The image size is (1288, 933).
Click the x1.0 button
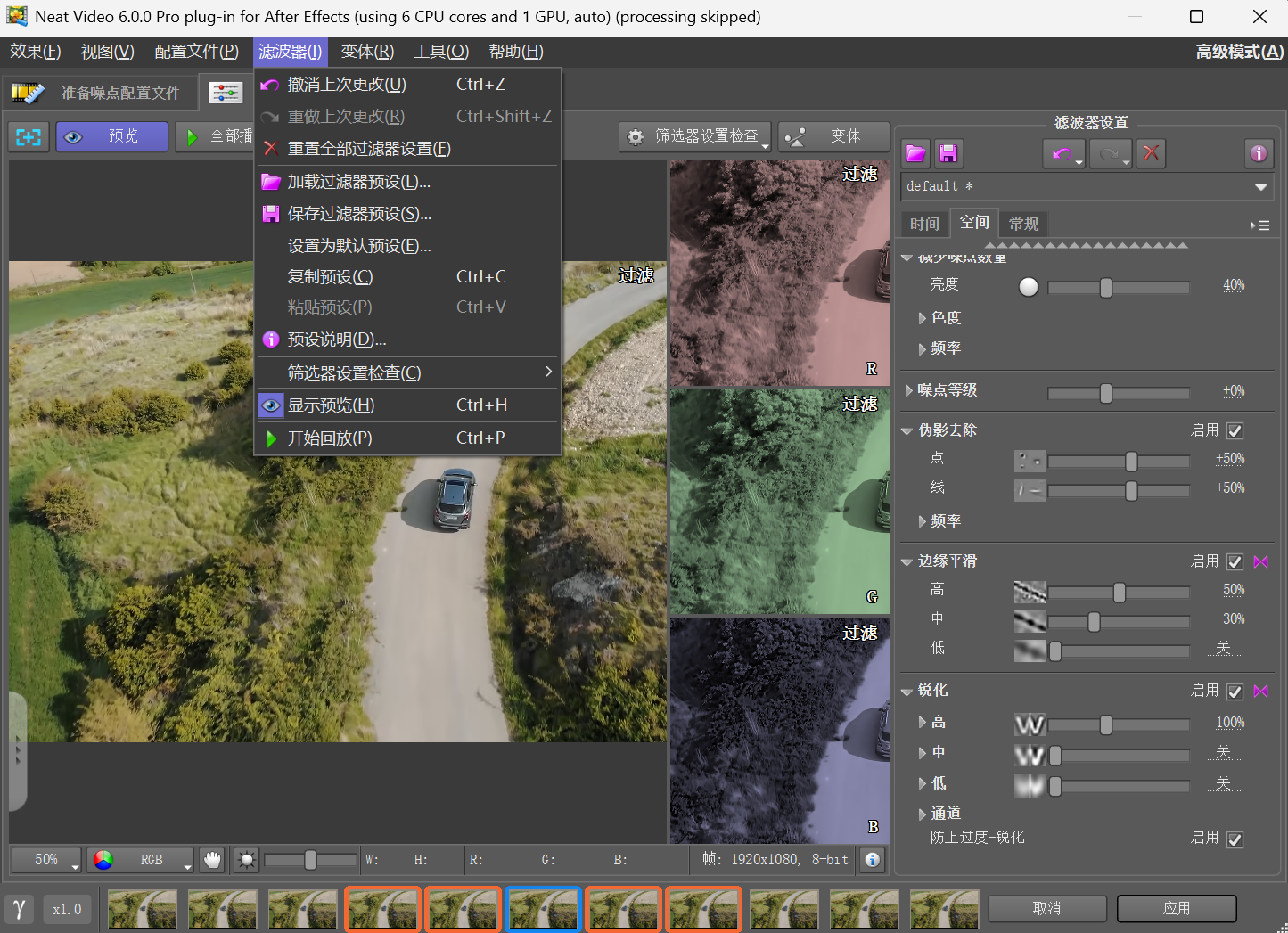coord(67,909)
